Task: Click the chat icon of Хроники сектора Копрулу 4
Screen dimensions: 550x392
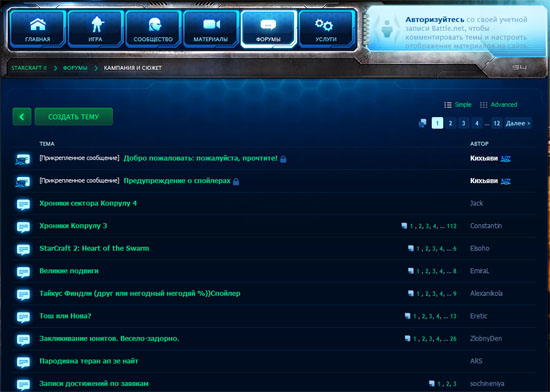Action: (x=24, y=204)
